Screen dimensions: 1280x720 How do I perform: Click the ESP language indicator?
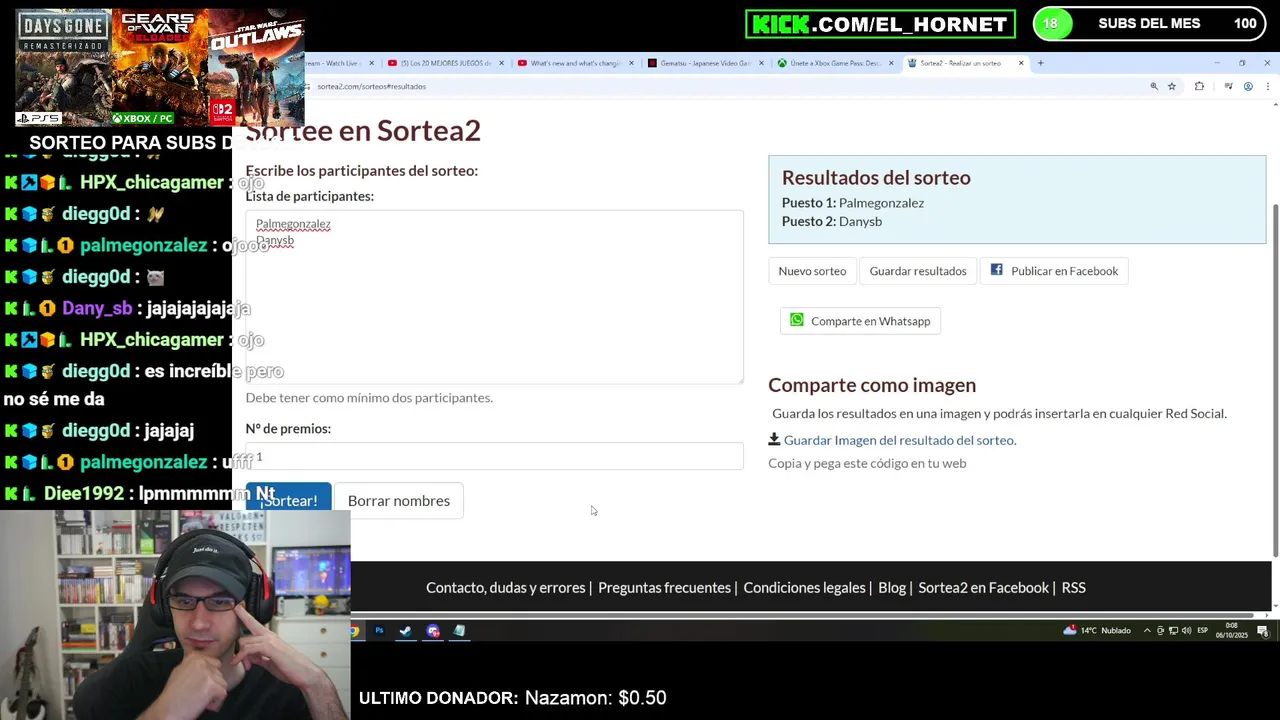tap(1202, 630)
